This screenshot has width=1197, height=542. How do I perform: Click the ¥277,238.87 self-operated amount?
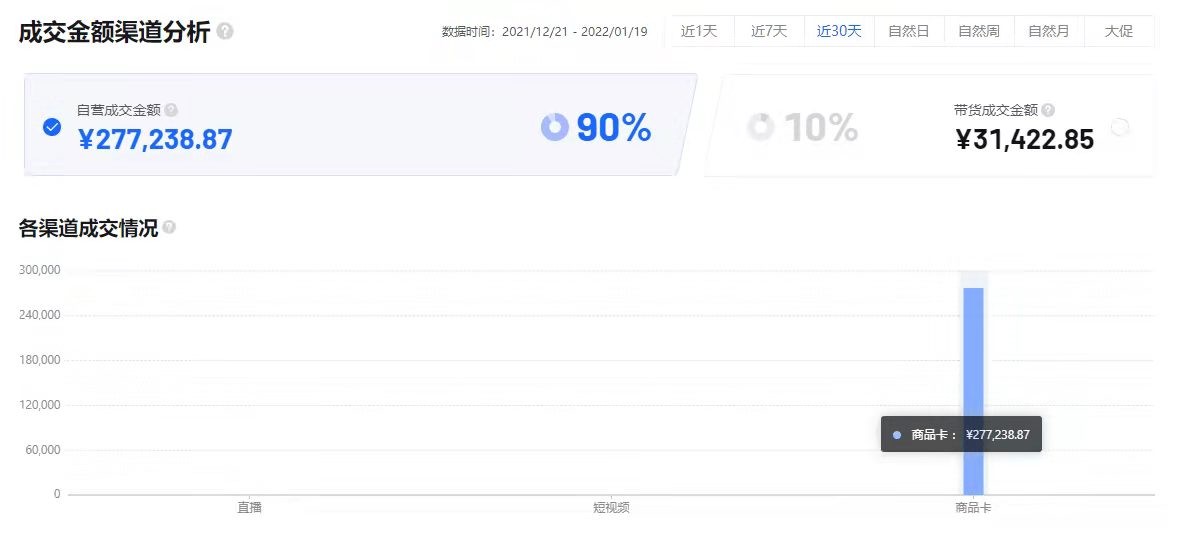point(156,140)
